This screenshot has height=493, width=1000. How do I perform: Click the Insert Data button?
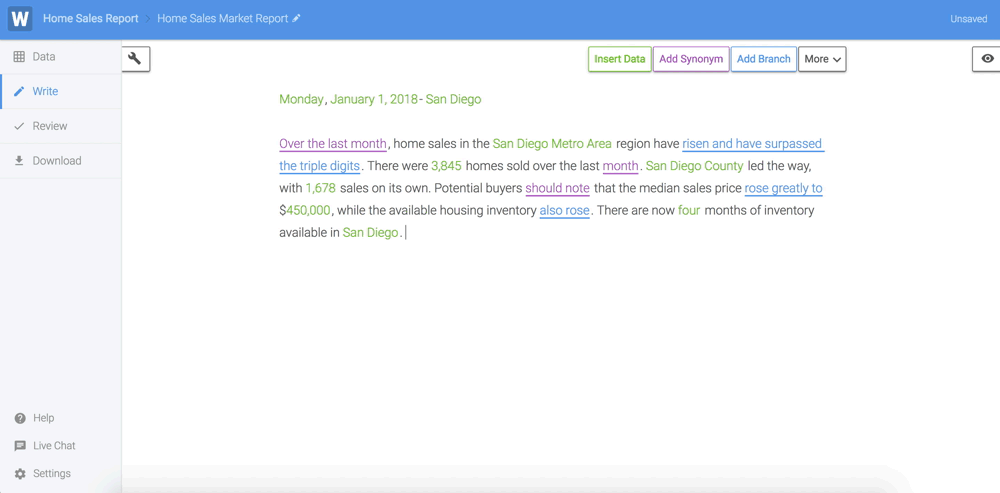click(620, 59)
